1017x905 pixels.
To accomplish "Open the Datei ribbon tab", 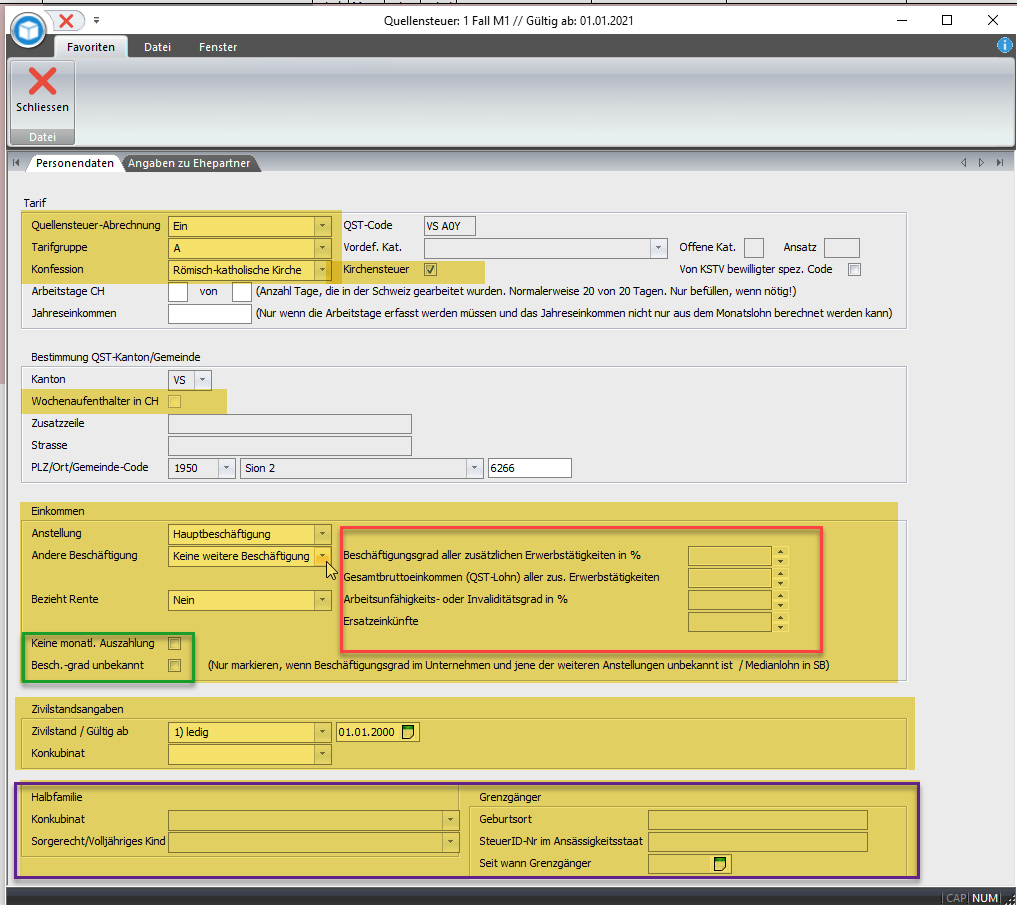I will coord(157,47).
